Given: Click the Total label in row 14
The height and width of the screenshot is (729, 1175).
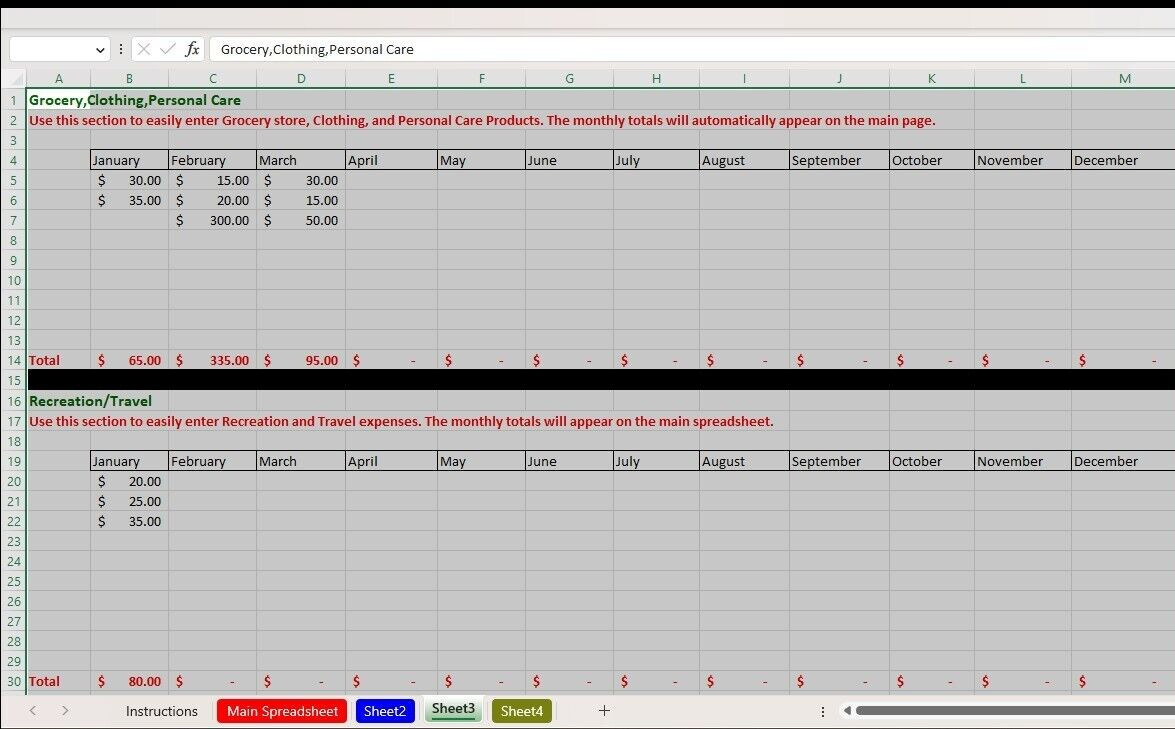Looking at the screenshot, I should [44, 360].
